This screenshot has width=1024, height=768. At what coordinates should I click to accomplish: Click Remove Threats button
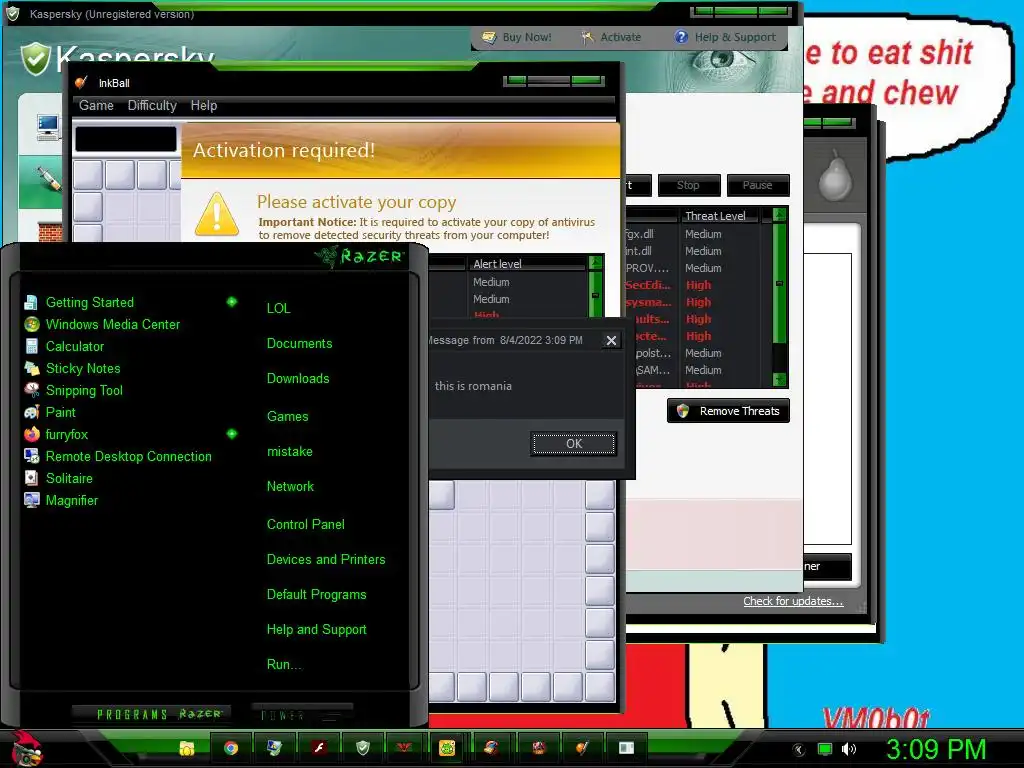coord(728,411)
